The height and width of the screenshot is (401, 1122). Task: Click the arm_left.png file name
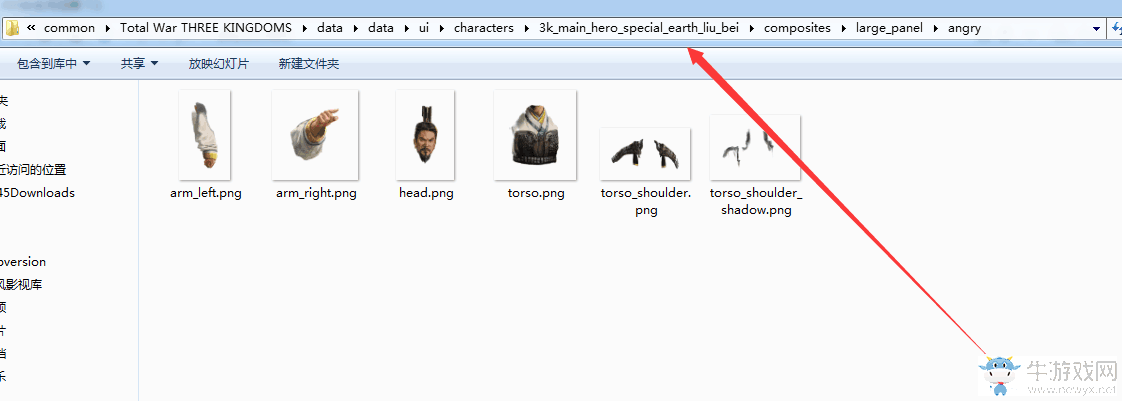coord(205,193)
